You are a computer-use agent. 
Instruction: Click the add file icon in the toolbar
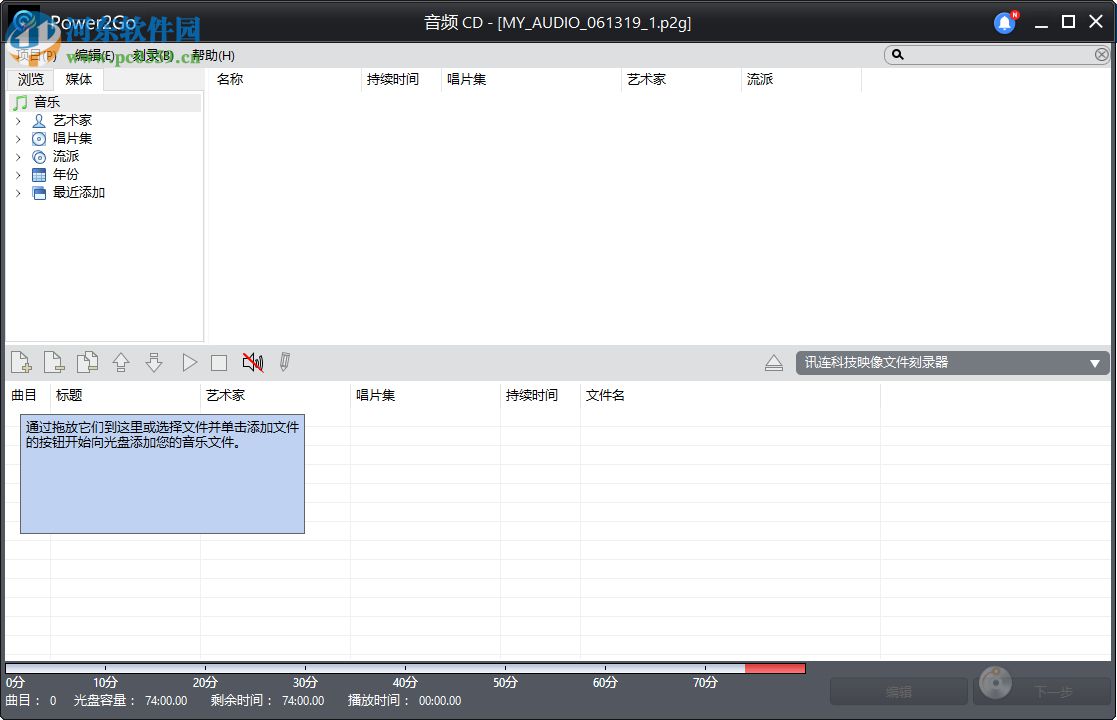pos(20,362)
